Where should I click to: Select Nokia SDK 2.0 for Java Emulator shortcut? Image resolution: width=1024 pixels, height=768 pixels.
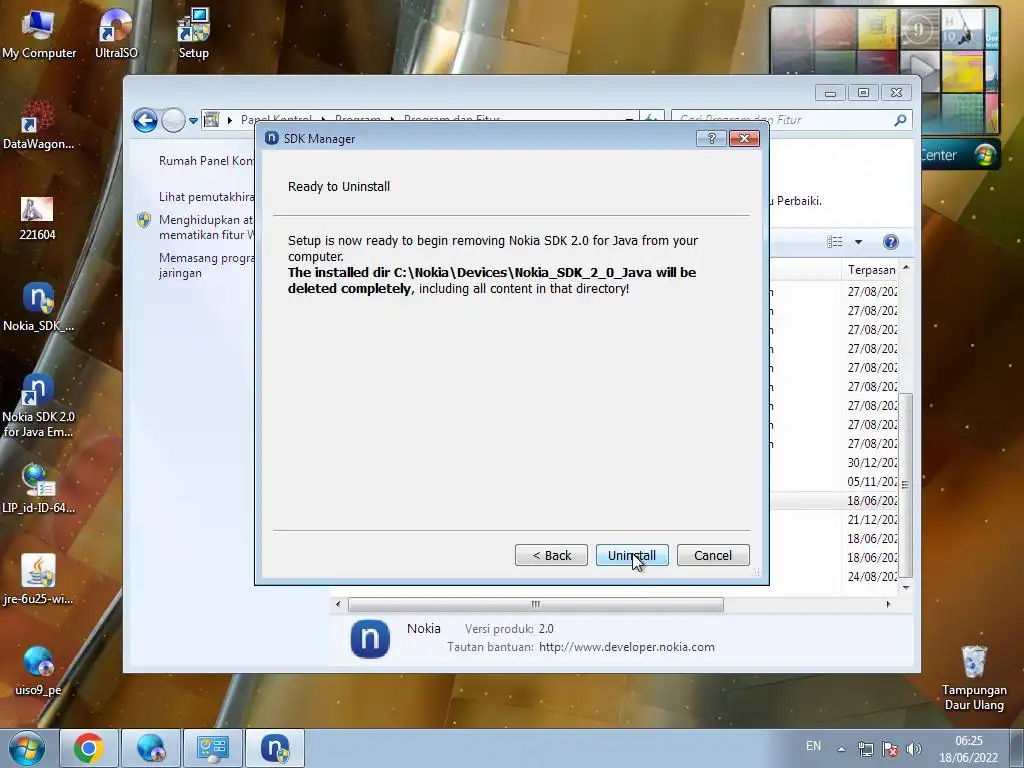click(39, 405)
